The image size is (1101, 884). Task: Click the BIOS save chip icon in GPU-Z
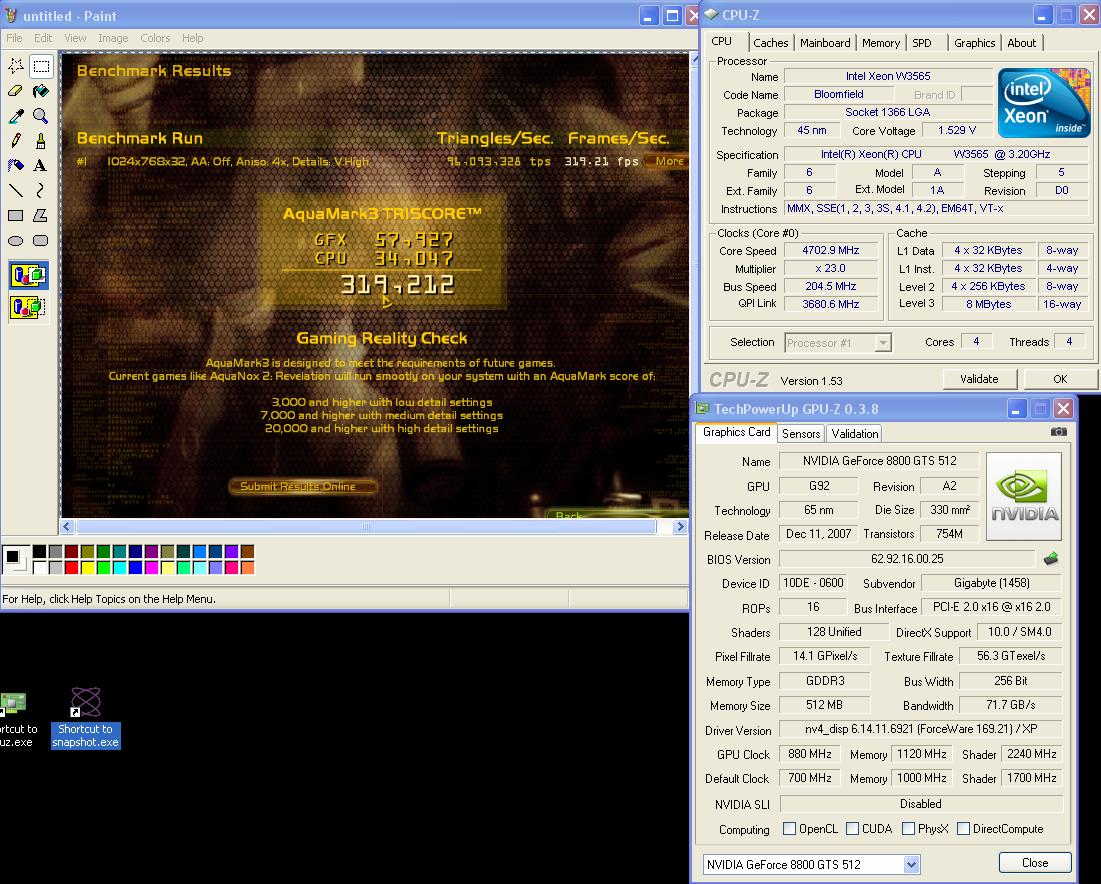[x=1051, y=559]
